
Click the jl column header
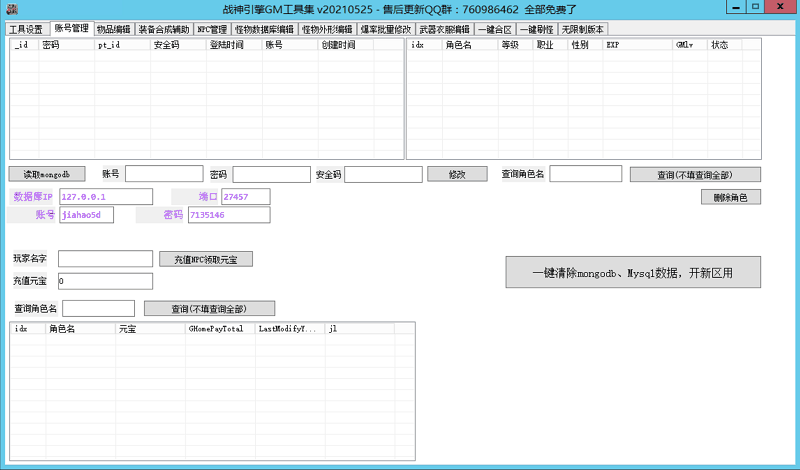[360, 329]
